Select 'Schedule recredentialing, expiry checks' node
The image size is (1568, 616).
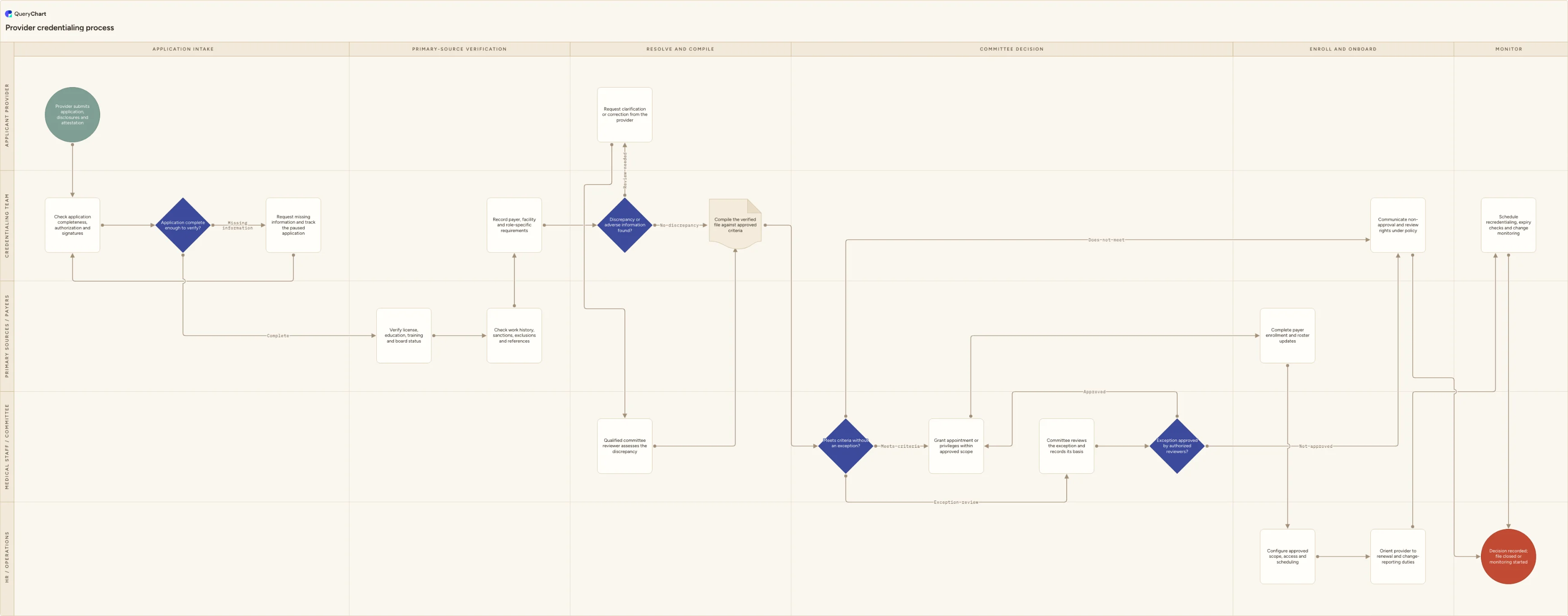[1508, 225]
